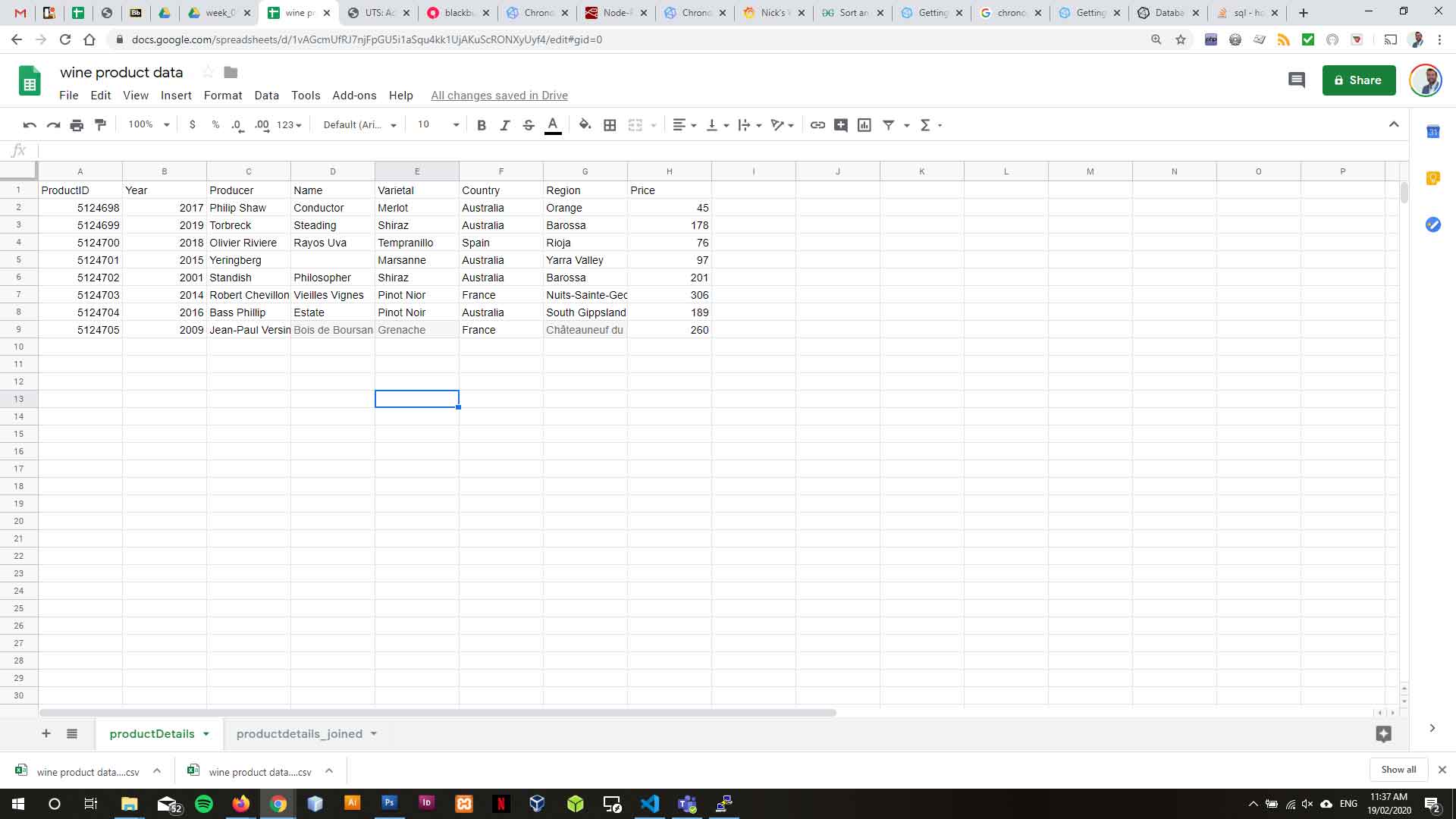The height and width of the screenshot is (819, 1456).
Task: Open the borders tool
Action: [610, 125]
